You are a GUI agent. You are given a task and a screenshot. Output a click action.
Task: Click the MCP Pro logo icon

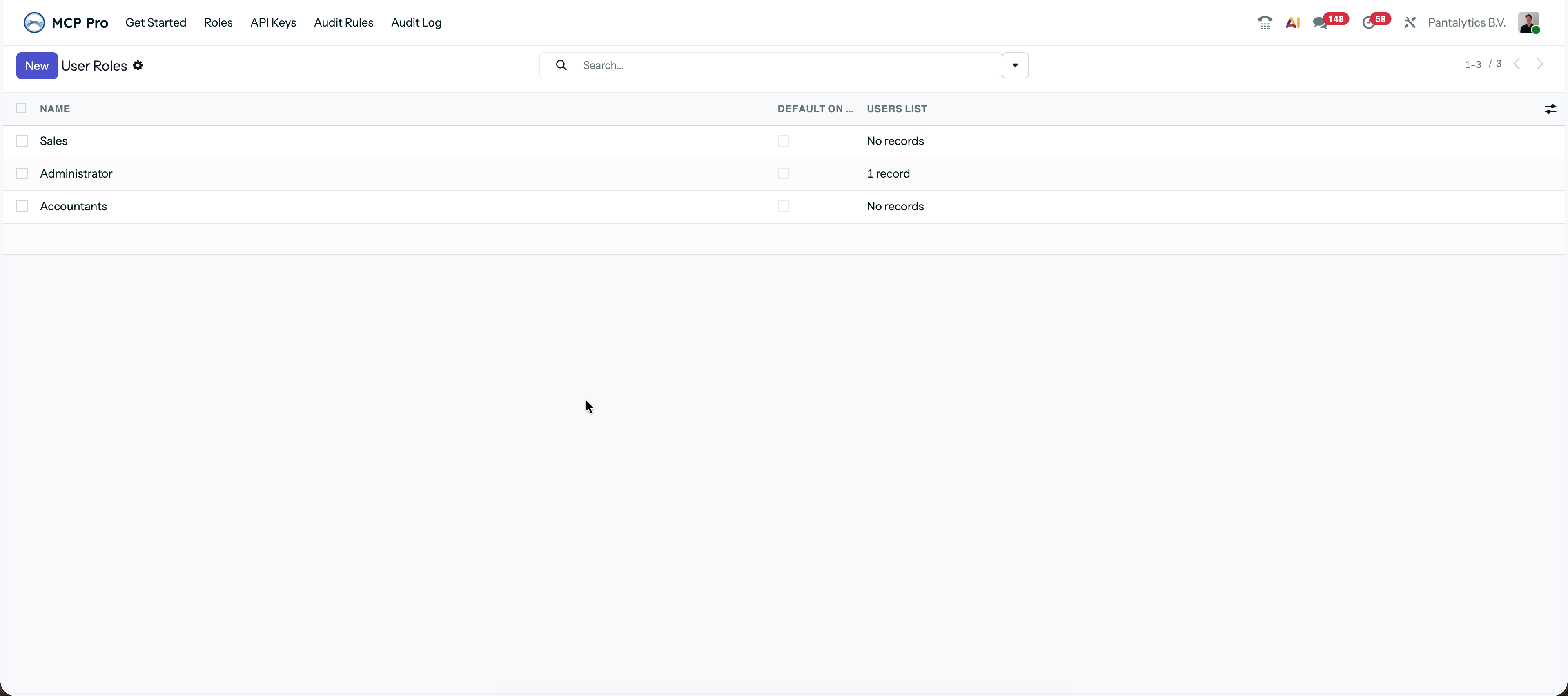(x=34, y=22)
